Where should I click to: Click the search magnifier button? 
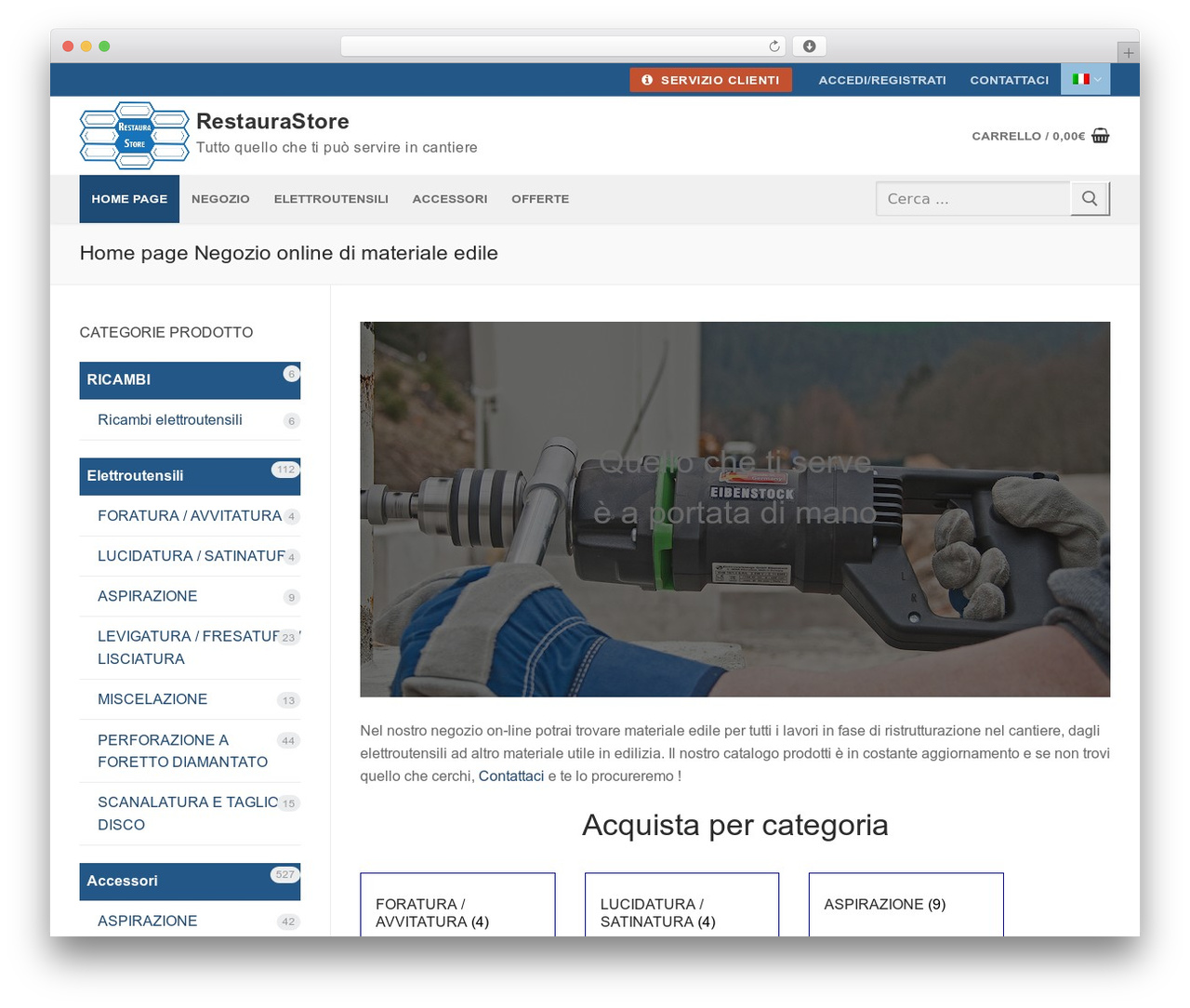click(1090, 198)
